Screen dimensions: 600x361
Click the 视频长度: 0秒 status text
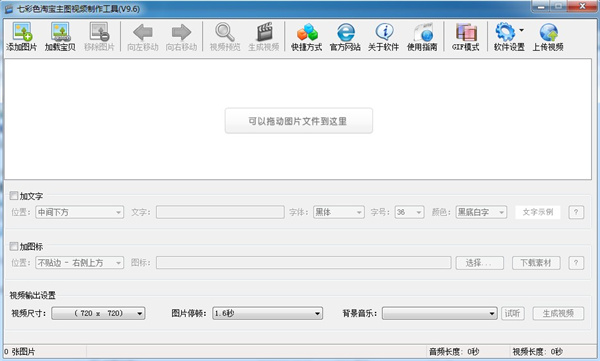[537, 351]
